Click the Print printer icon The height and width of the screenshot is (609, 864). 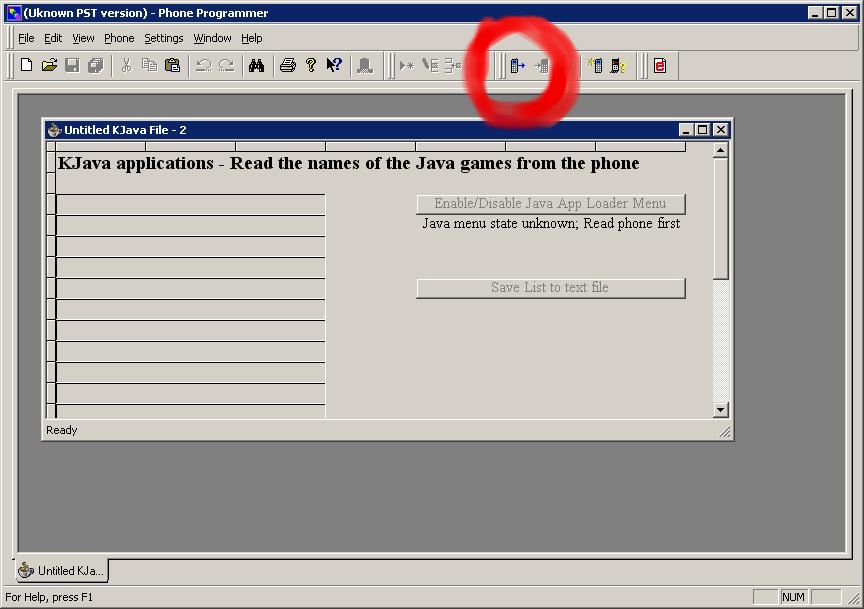tap(288, 66)
